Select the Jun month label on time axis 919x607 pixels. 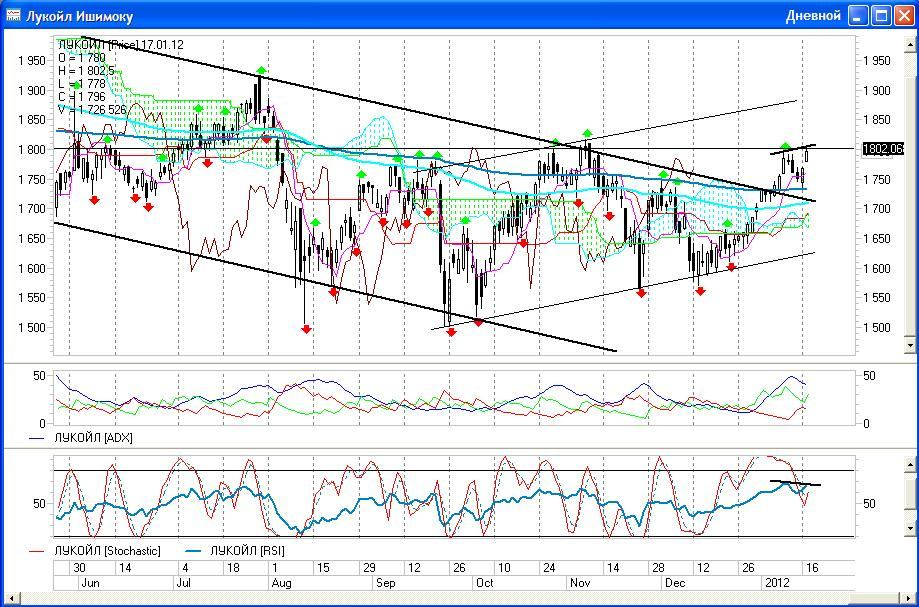[x=90, y=583]
